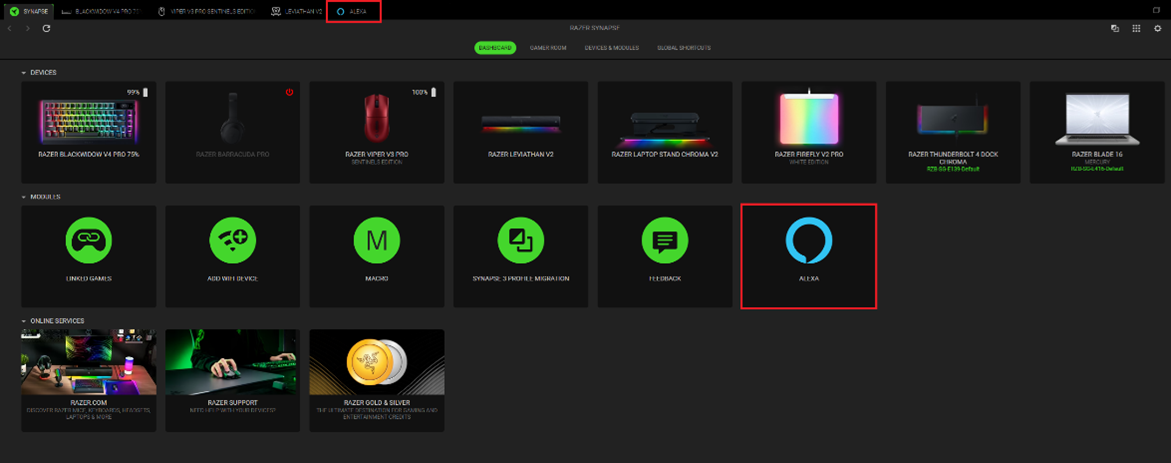Image resolution: width=1171 pixels, height=463 pixels.
Task: Open the Razer Leviathan V2 device card
Action: coord(521,132)
